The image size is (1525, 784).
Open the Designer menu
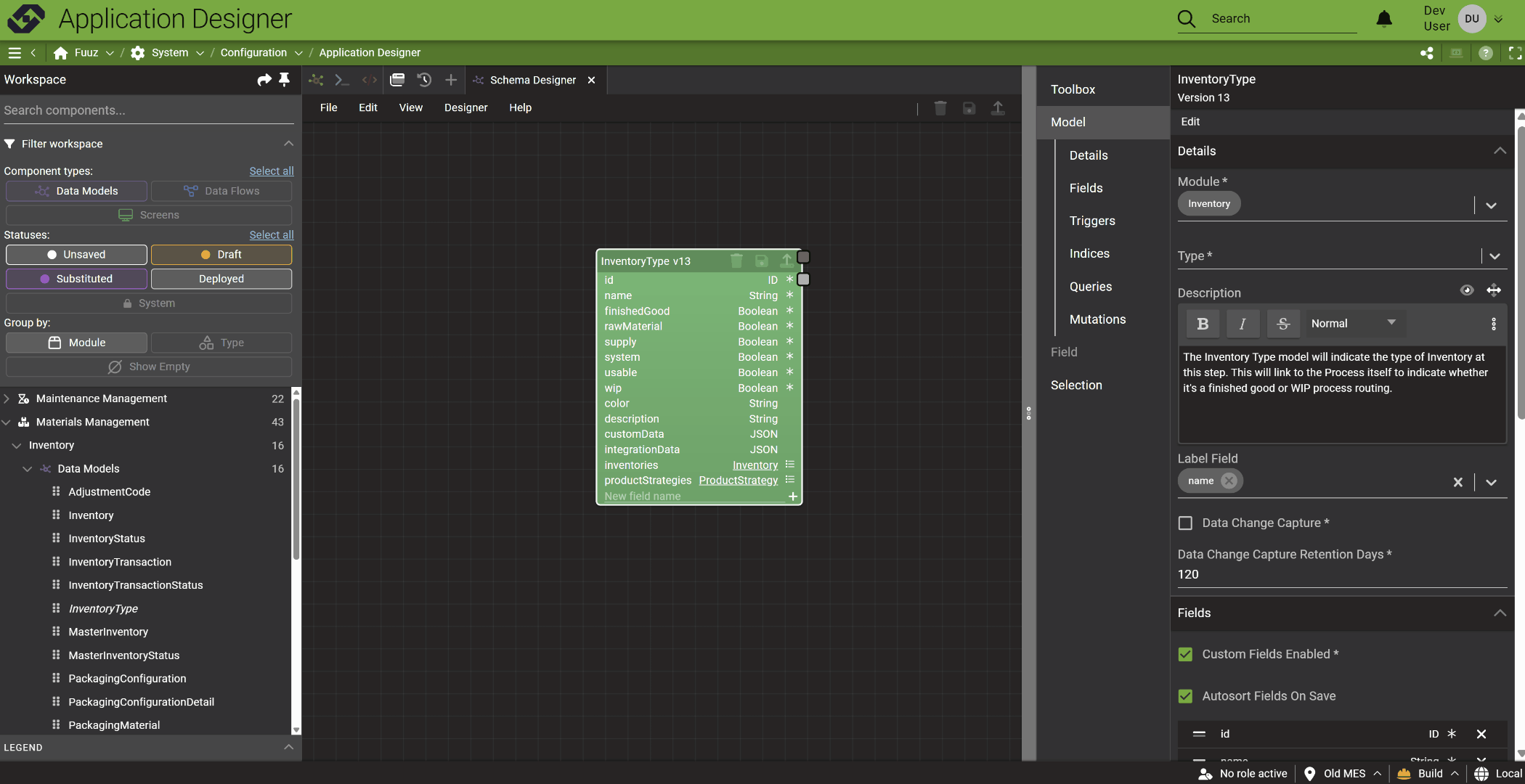click(x=465, y=107)
